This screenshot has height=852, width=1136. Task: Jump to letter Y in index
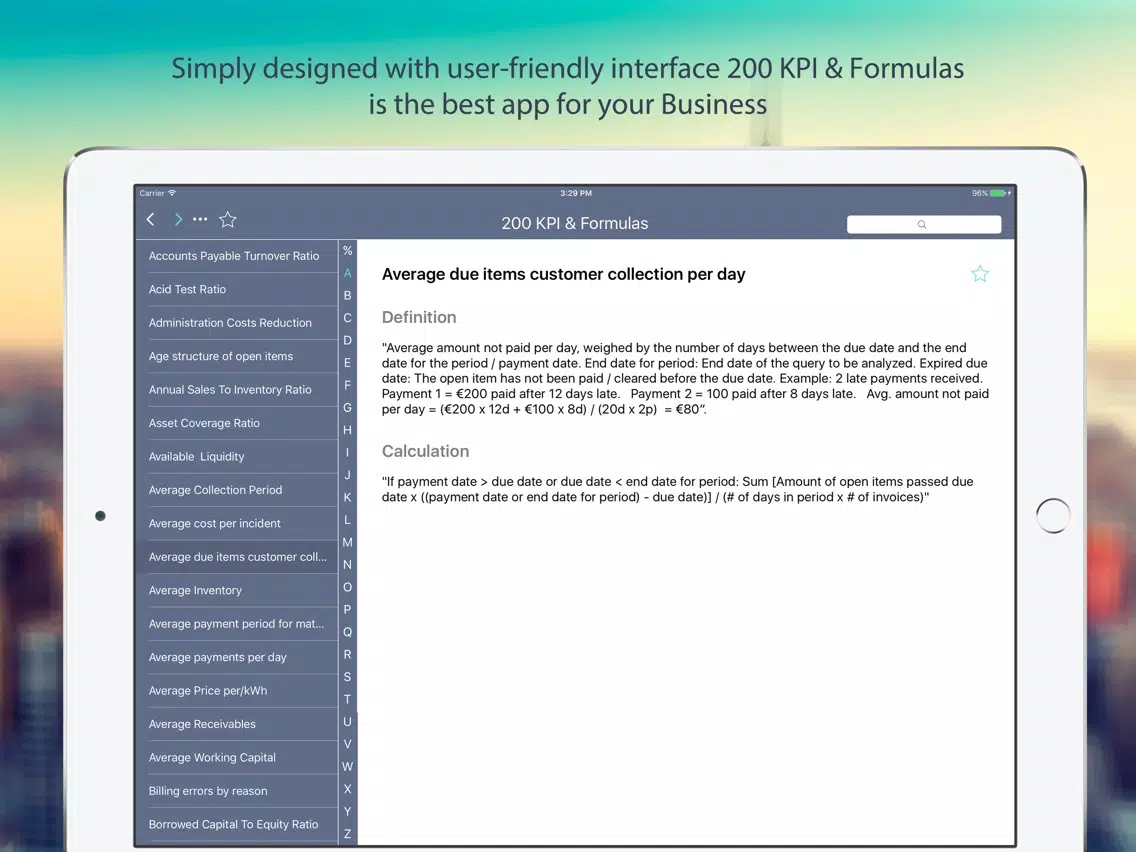(x=348, y=812)
